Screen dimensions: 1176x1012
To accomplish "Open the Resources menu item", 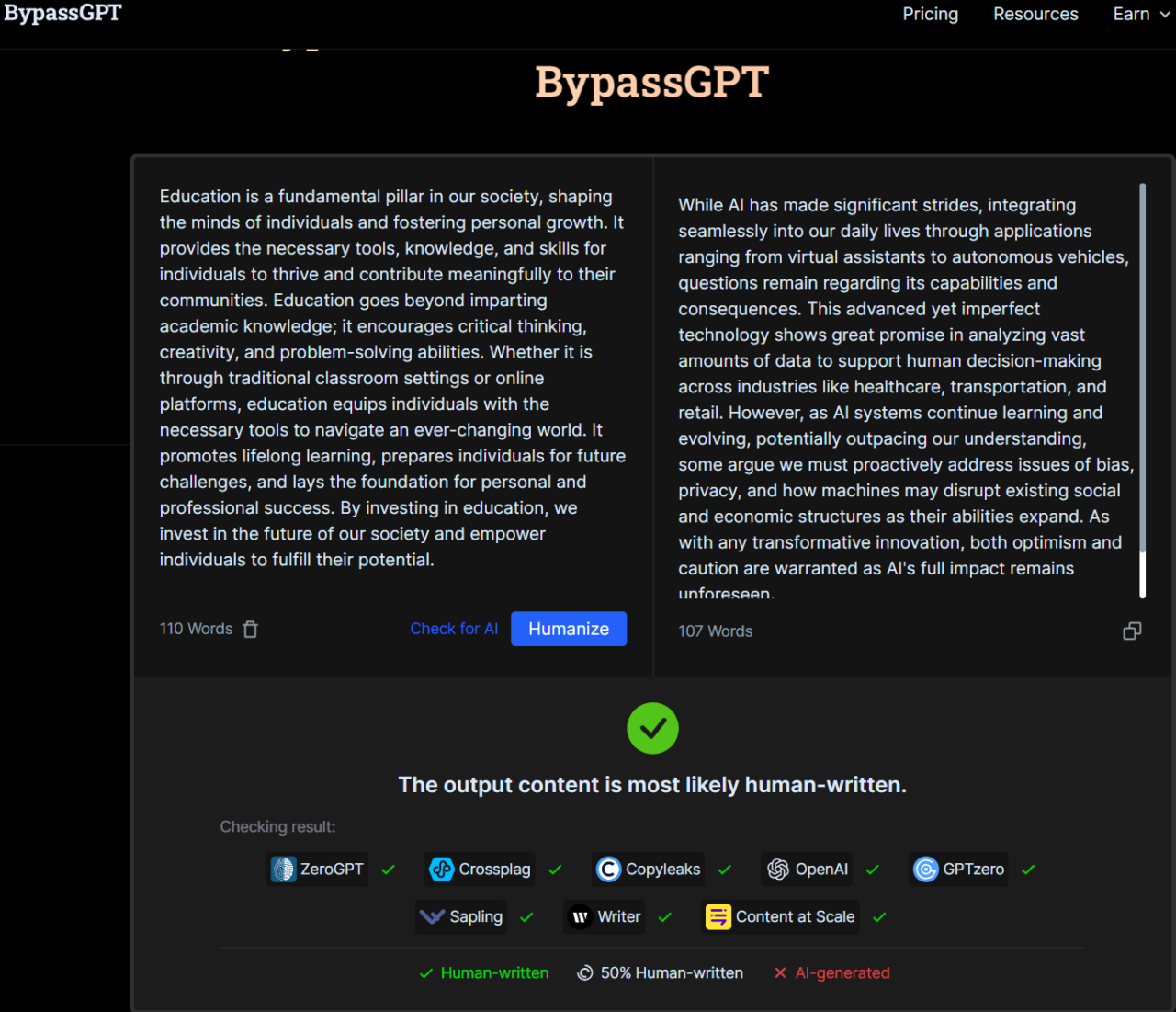I will pos(1035,14).
